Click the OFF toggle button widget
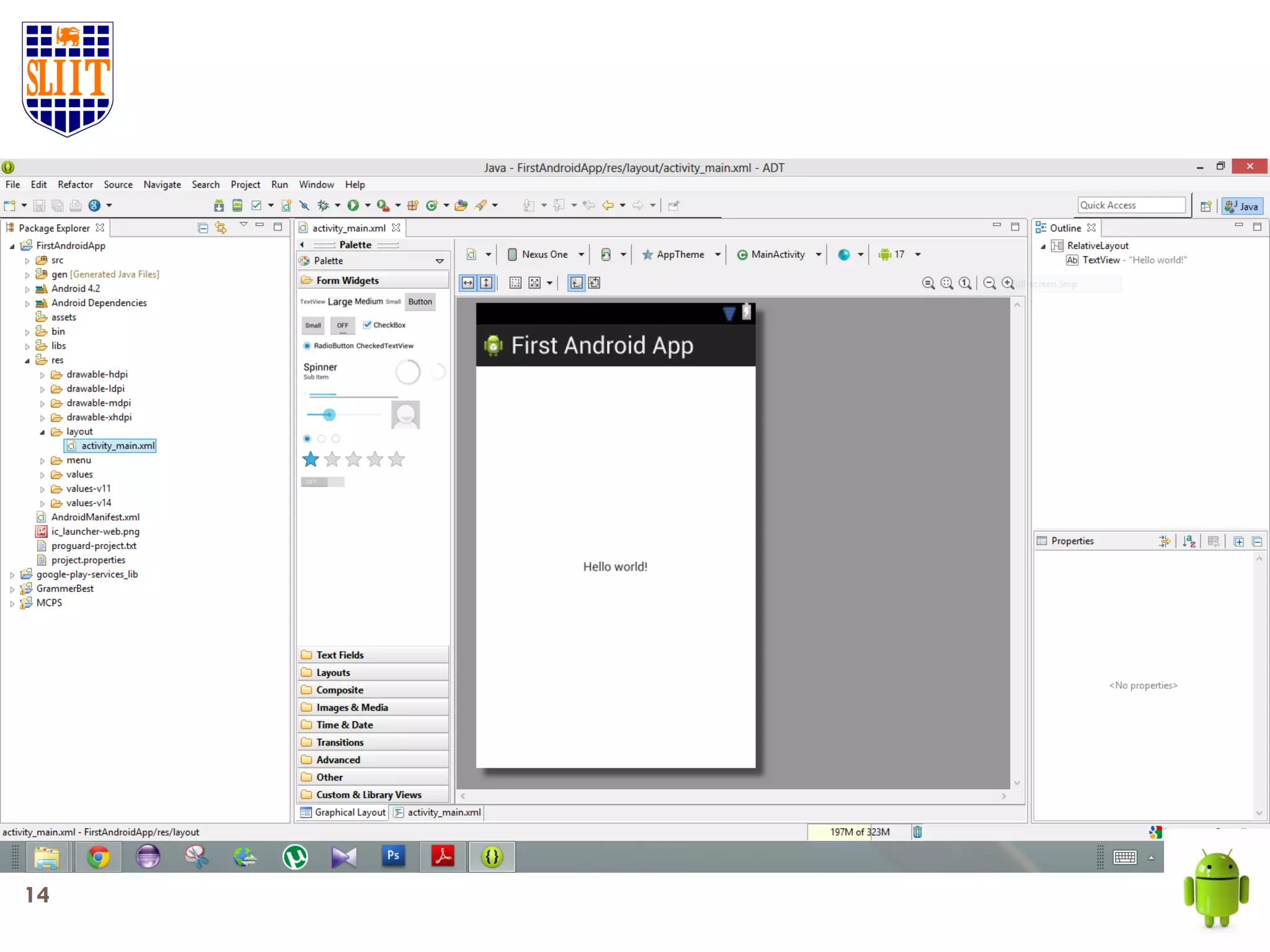The width and height of the screenshot is (1270, 952). click(342, 325)
